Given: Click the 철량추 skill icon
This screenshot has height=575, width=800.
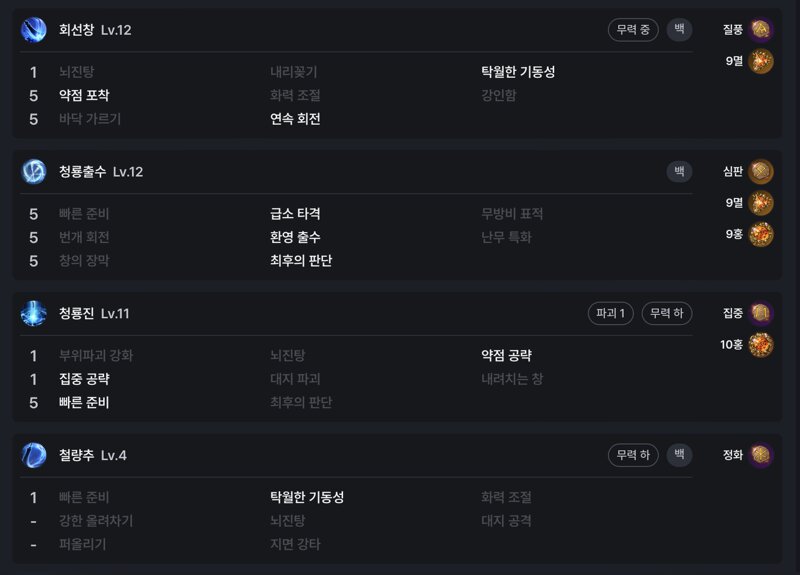Looking at the screenshot, I should [x=34, y=455].
